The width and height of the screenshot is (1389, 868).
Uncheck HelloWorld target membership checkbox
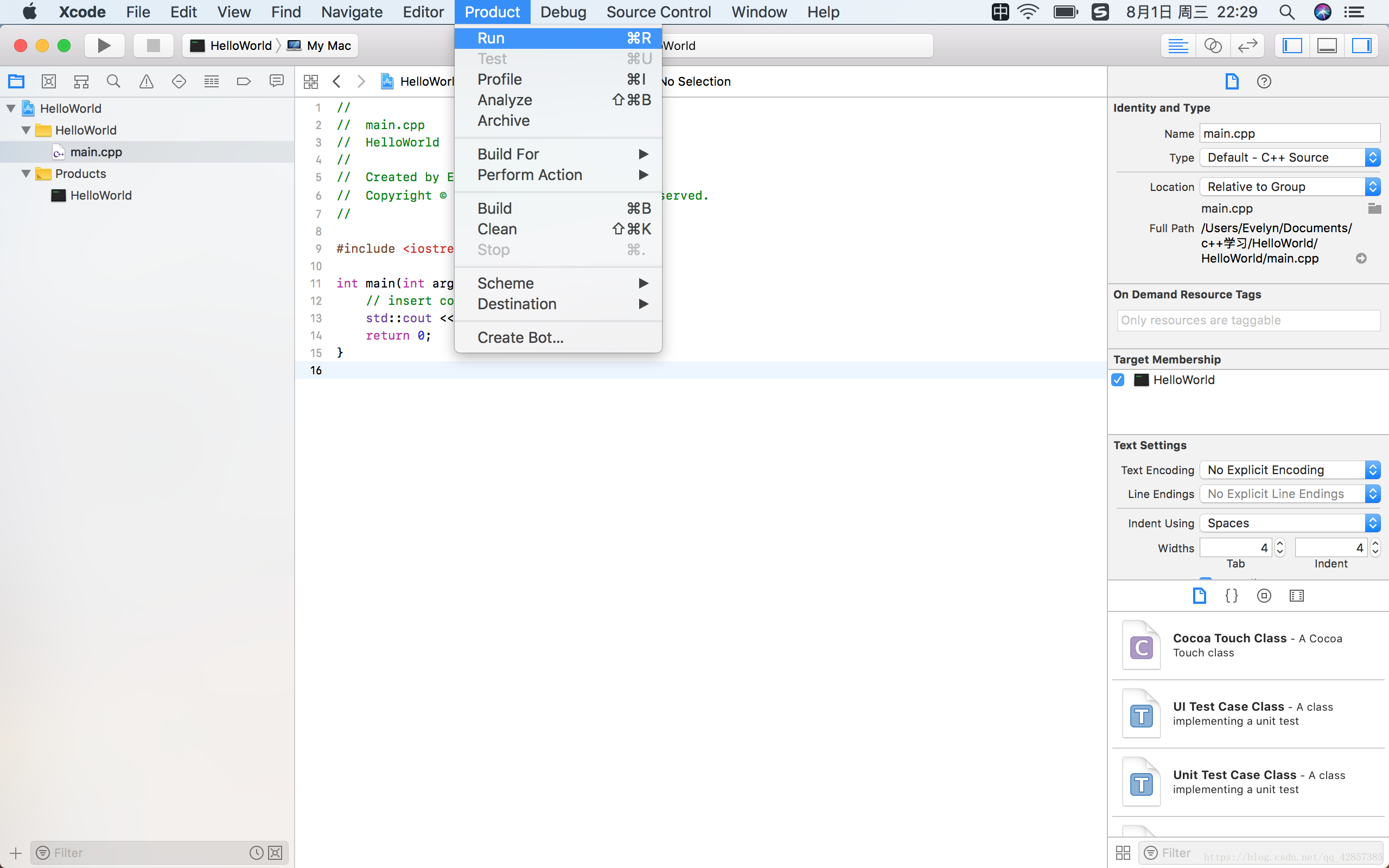coord(1118,379)
